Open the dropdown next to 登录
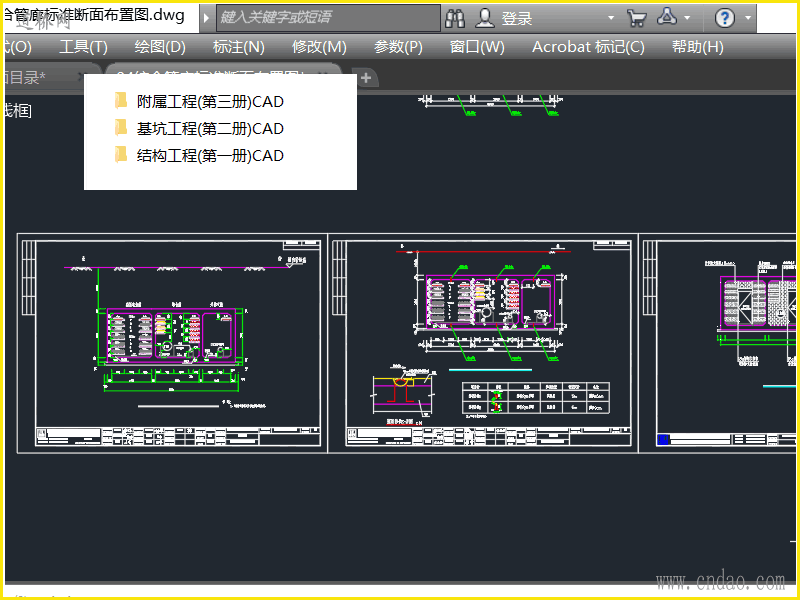800x600 pixels. click(611, 18)
